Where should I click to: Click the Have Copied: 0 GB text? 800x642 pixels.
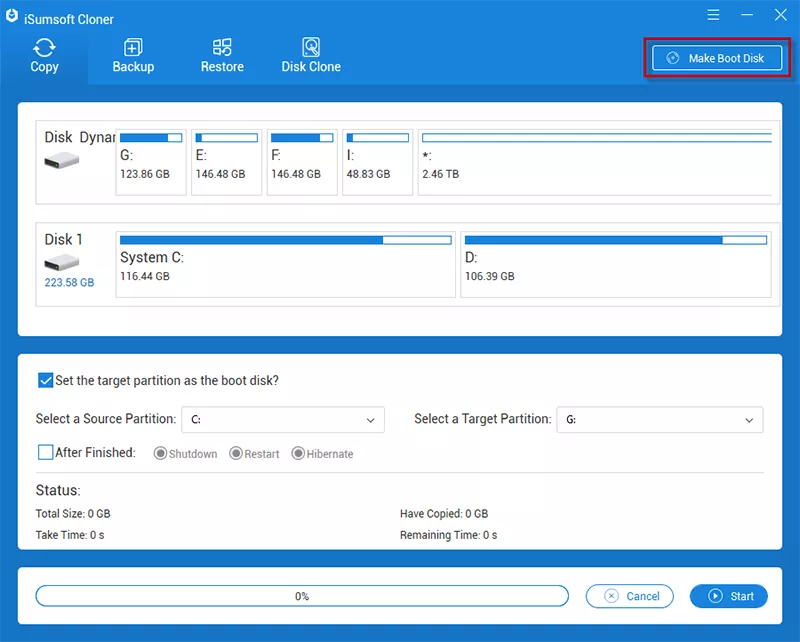(x=444, y=513)
